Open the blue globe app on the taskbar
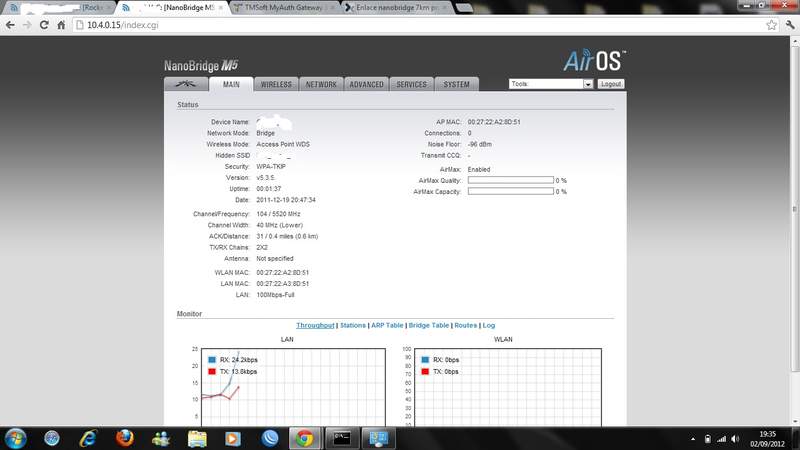Viewport: 800px width, 450px height. click(x=269, y=438)
